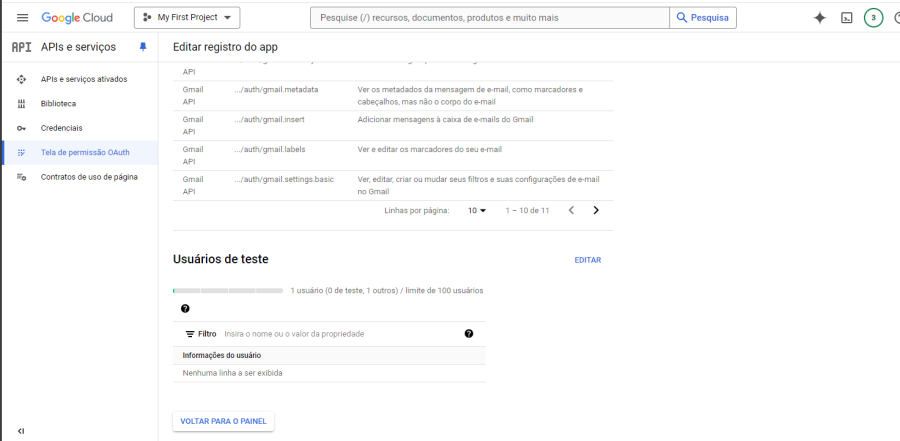Click the filter help question mark icon

point(469,334)
